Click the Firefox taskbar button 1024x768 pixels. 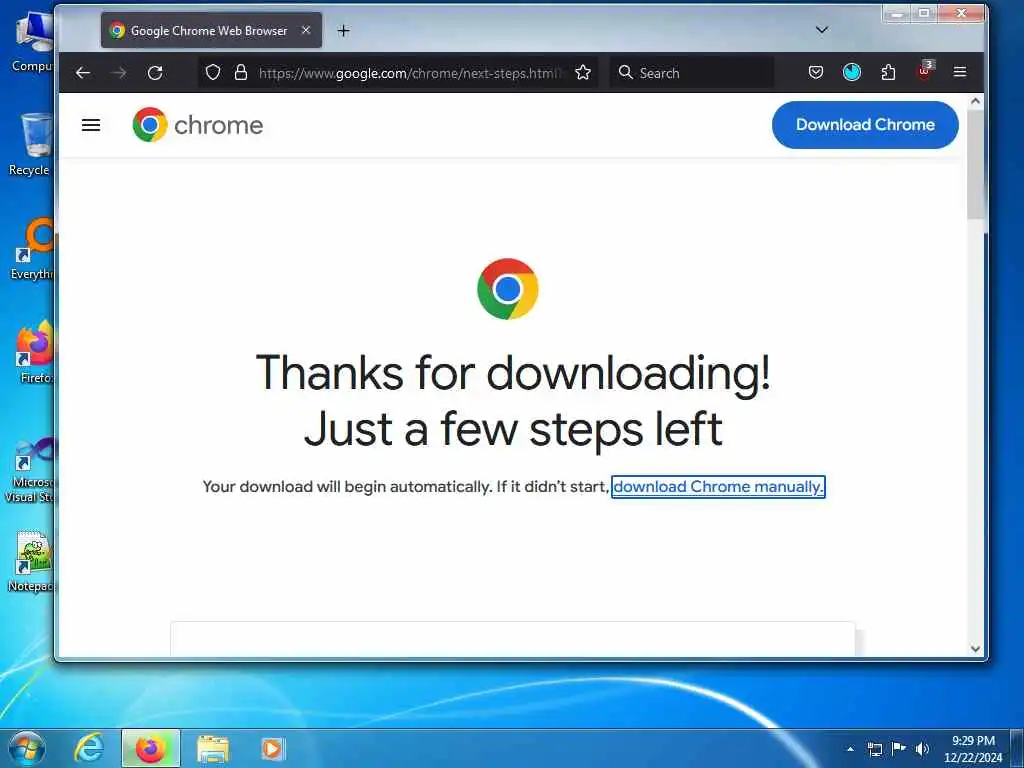[150, 748]
